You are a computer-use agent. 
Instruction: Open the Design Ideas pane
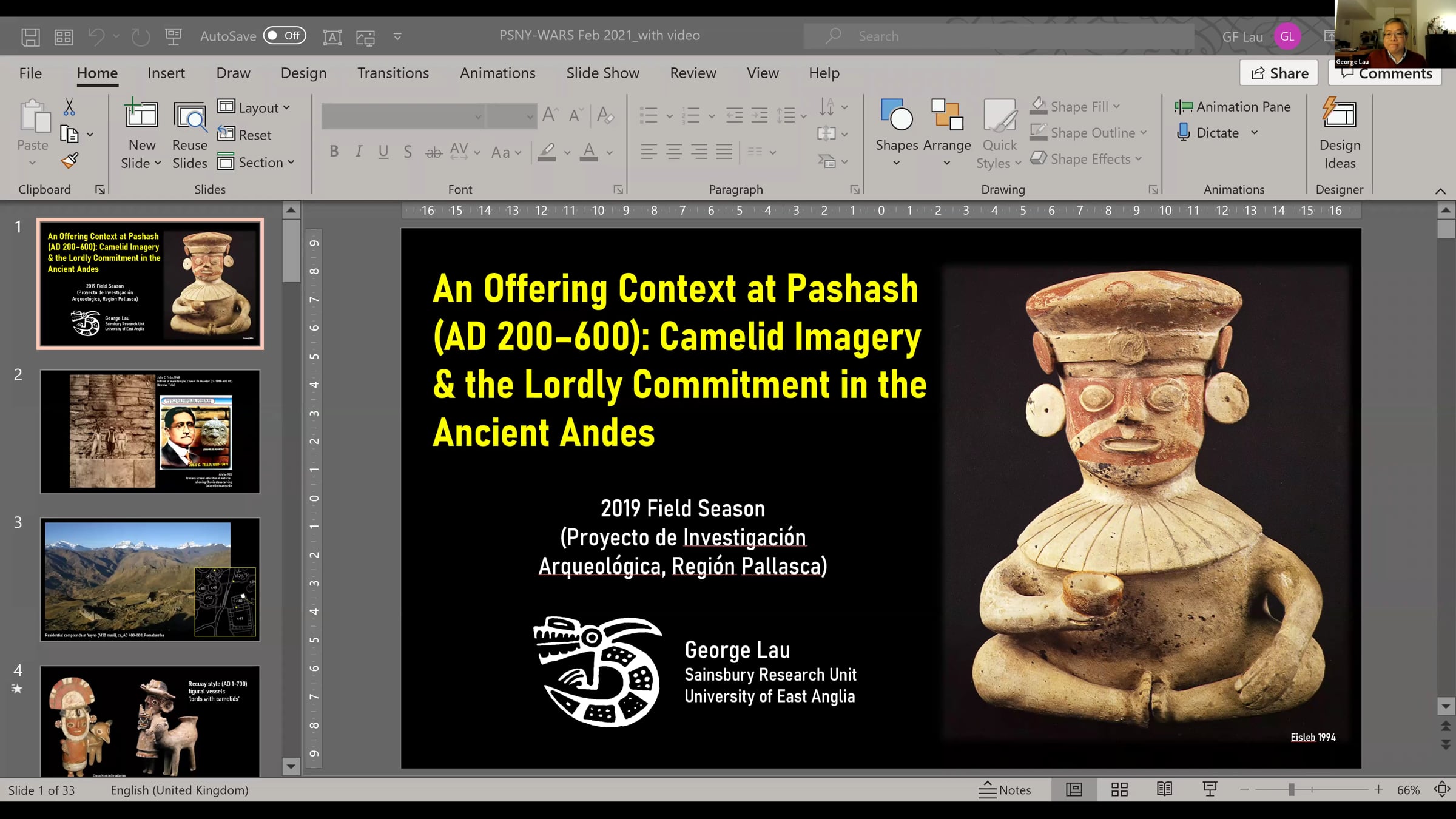[x=1340, y=134]
